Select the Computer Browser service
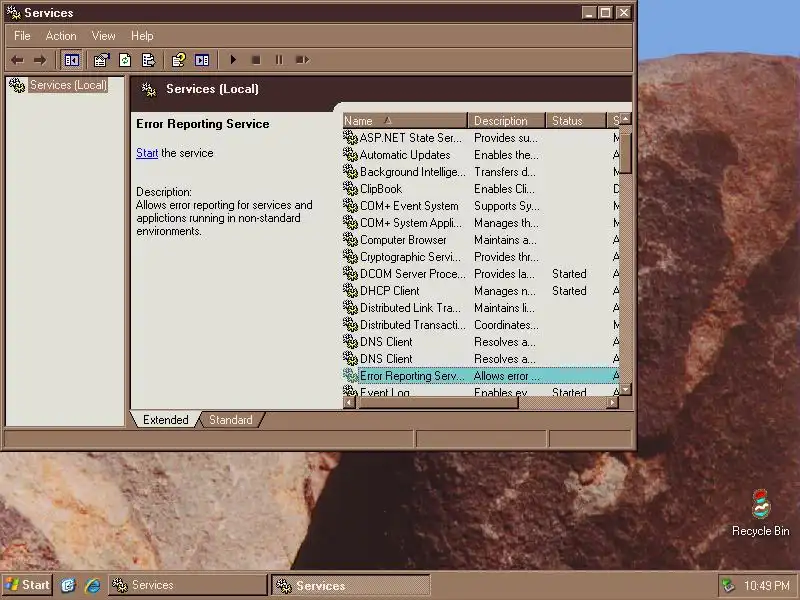This screenshot has height=600, width=800. [x=481, y=240]
